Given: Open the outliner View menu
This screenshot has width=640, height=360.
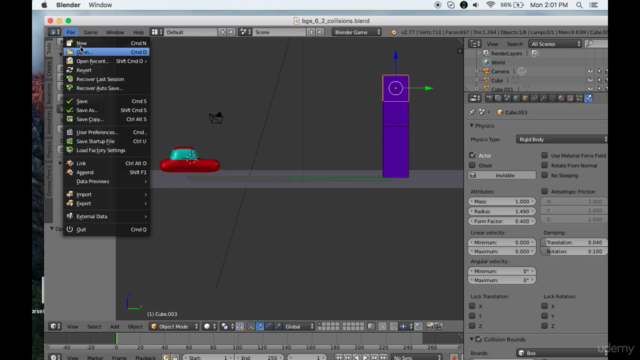Looking at the screenshot, I should pos(492,44).
